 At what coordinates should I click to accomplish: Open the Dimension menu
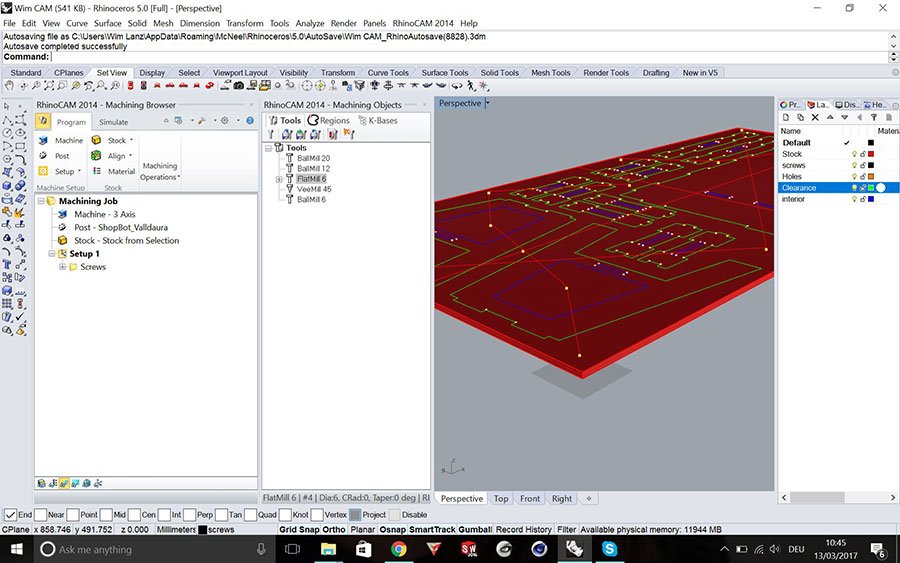tap(200, 23)
